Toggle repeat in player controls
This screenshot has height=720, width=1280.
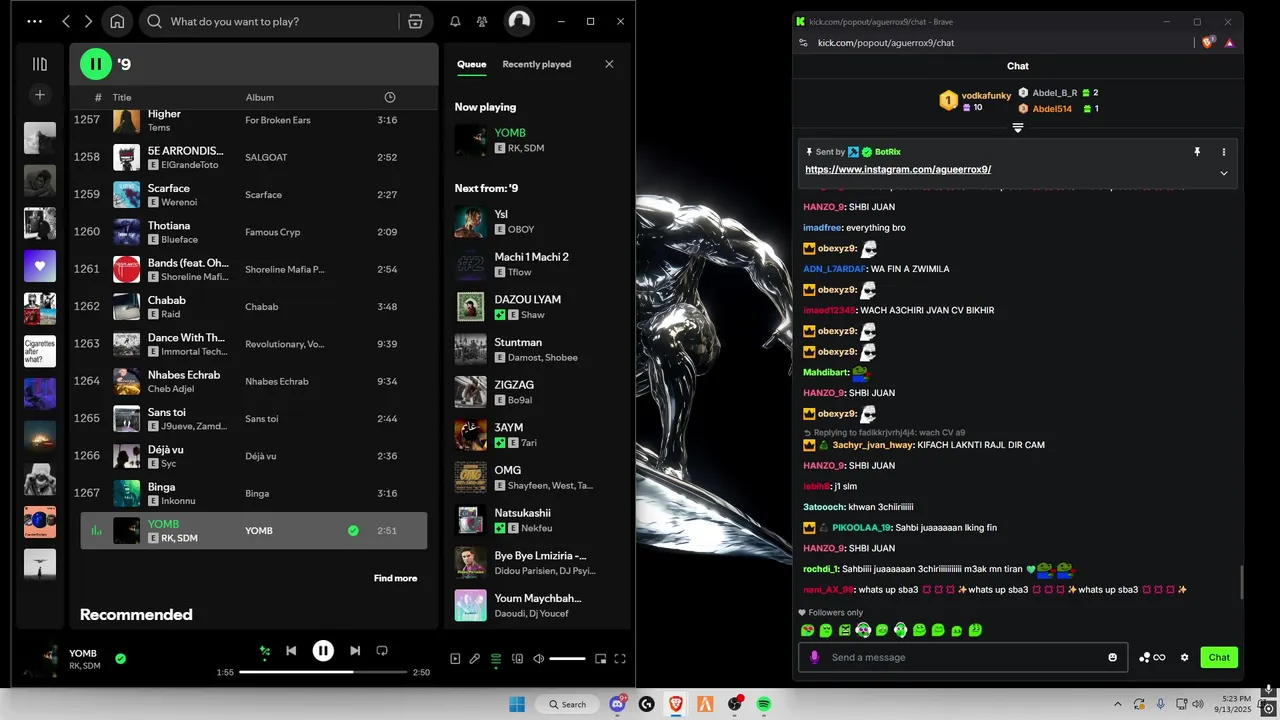coord(381,651)
